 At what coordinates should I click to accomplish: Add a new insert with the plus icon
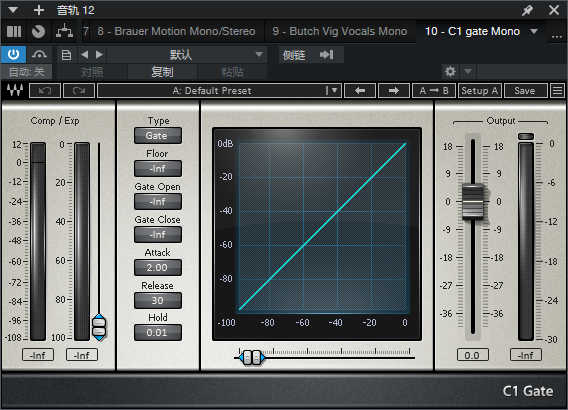39,10
